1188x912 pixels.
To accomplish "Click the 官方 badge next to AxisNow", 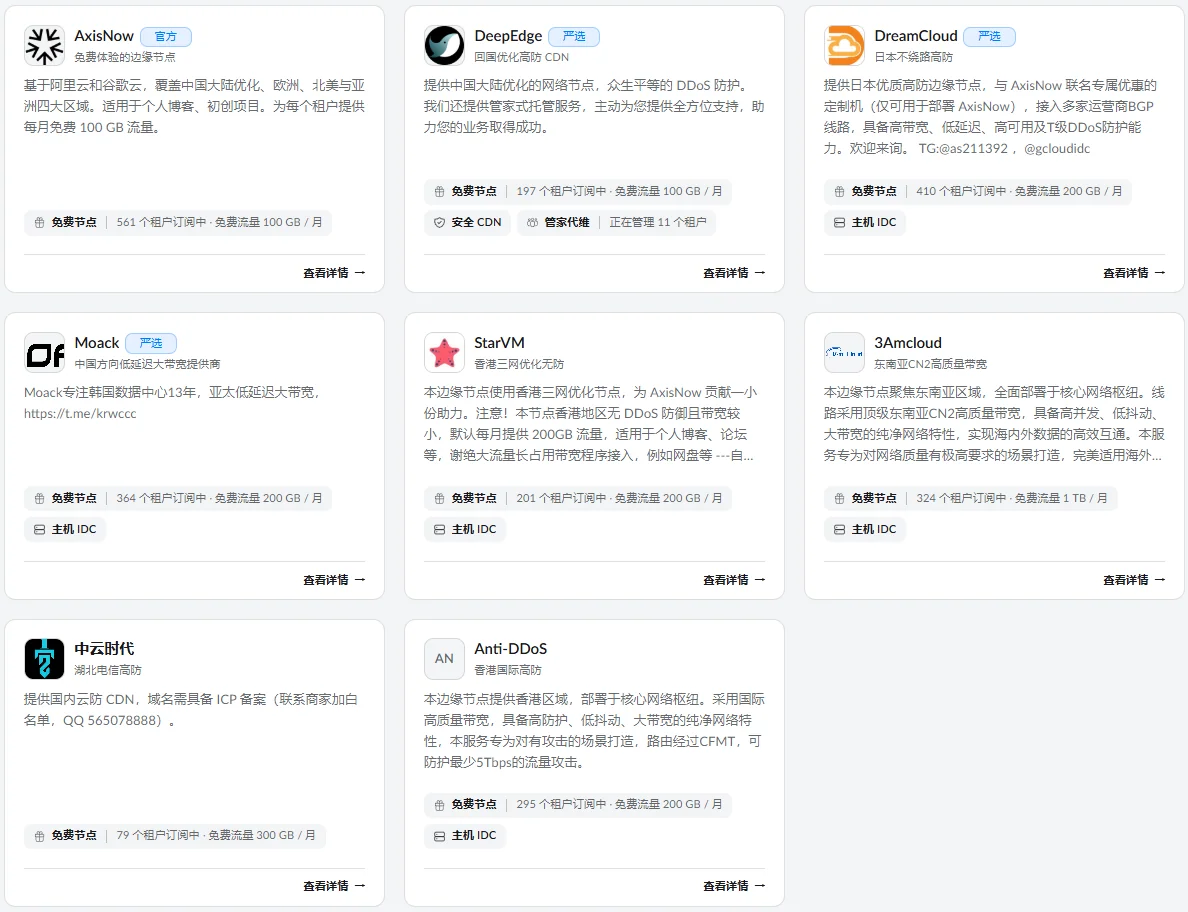I will pyautogui.click(x=166, y=36).
